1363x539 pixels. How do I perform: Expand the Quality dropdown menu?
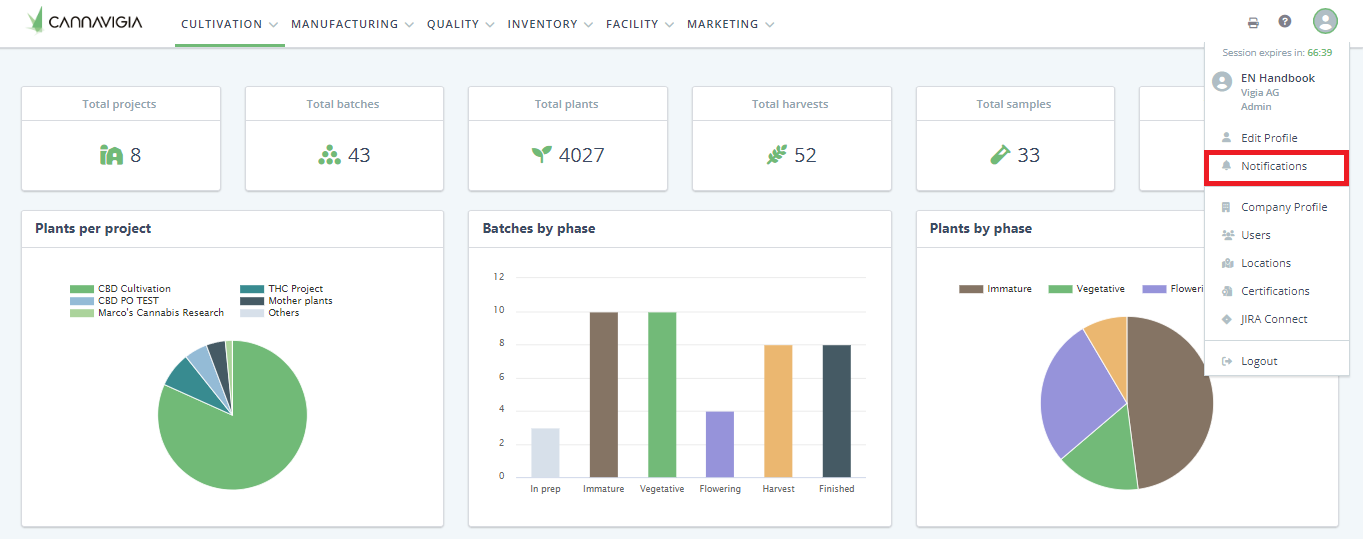[460, 24]
